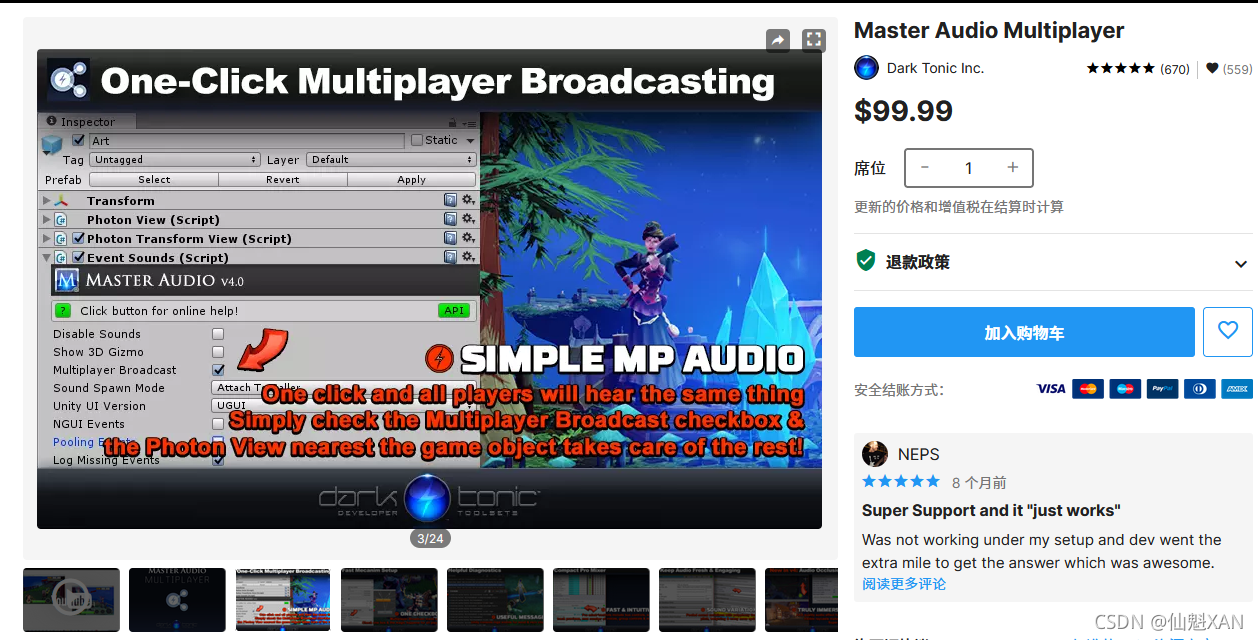
Task: Click reviewer NEPS's avatar picture
Action: (x=875, y=454)
